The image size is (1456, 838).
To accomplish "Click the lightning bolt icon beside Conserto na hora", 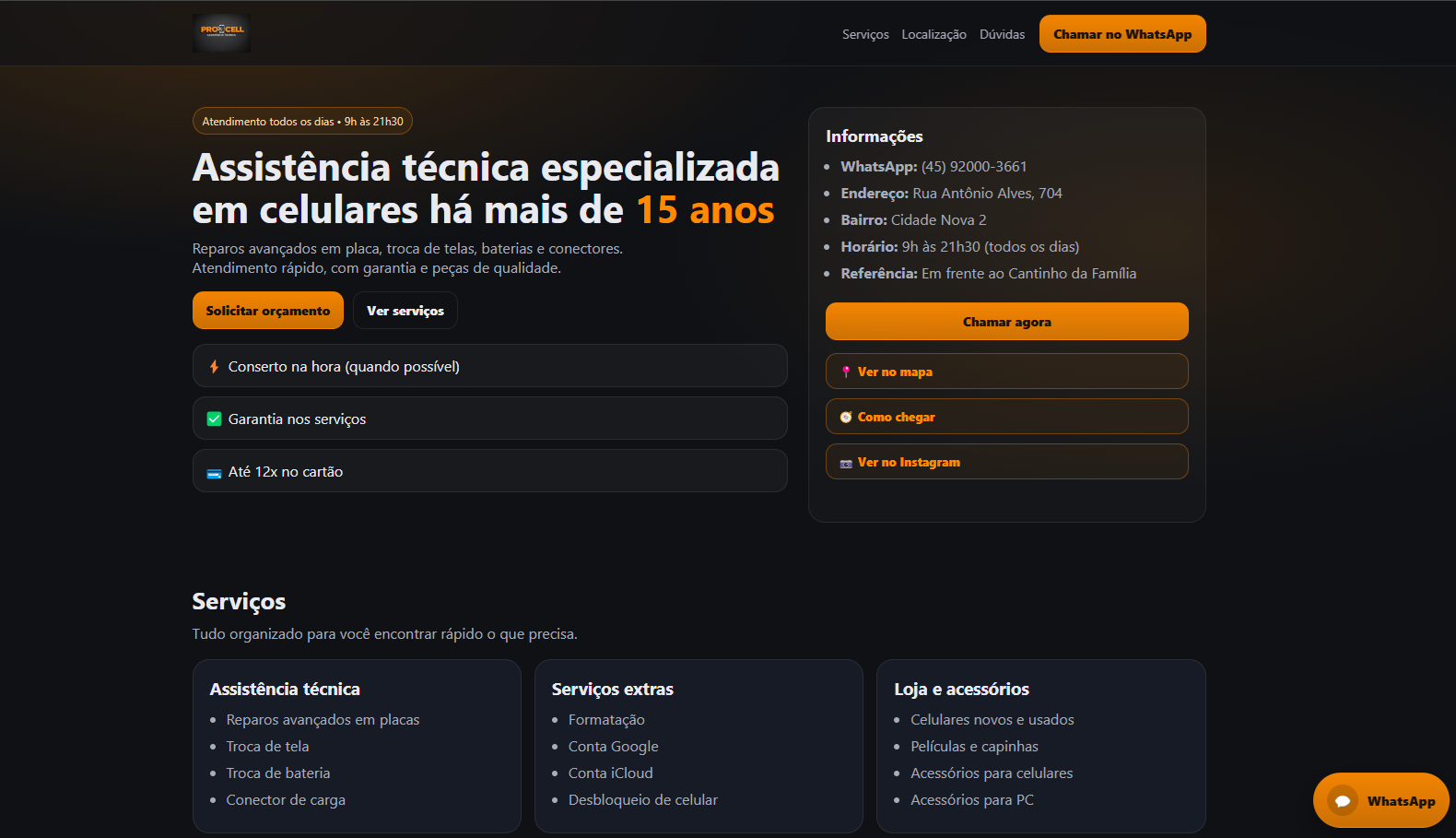I will pos(214,367).
